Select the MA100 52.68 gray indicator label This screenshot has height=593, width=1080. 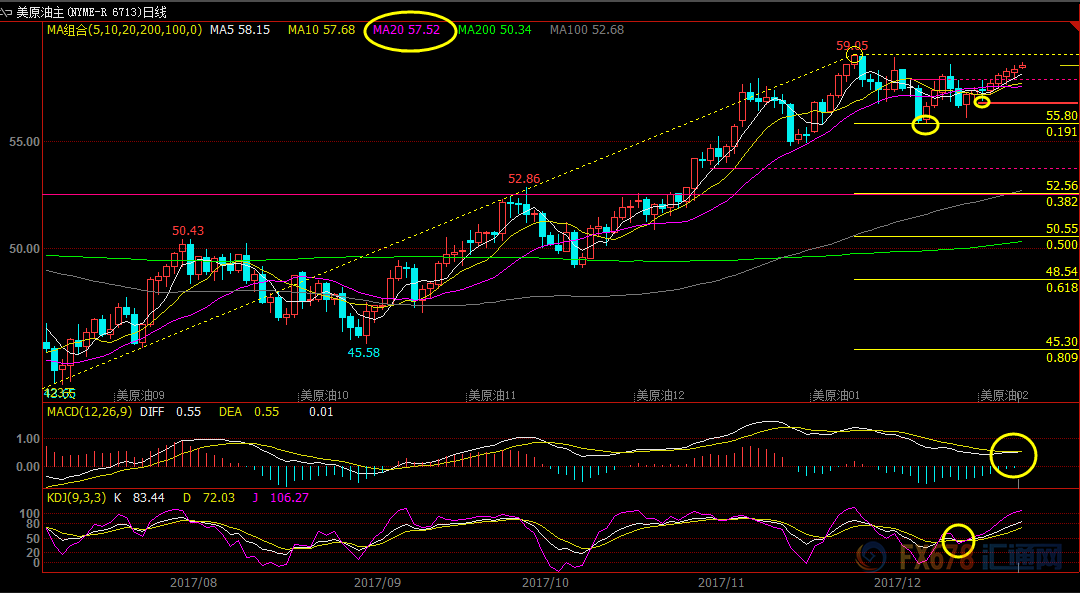587,30
